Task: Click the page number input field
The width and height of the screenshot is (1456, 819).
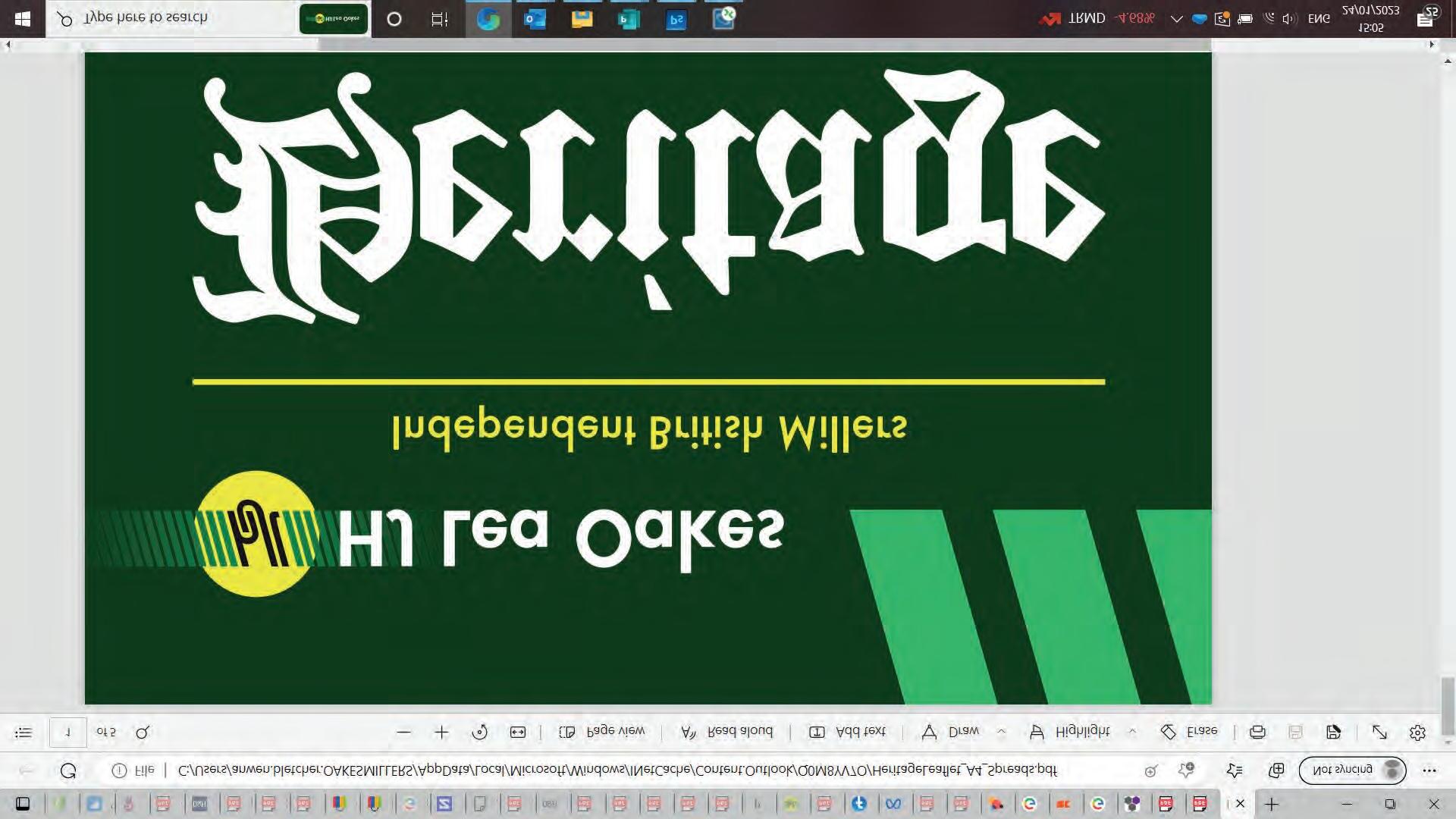Action: point(68,733)
